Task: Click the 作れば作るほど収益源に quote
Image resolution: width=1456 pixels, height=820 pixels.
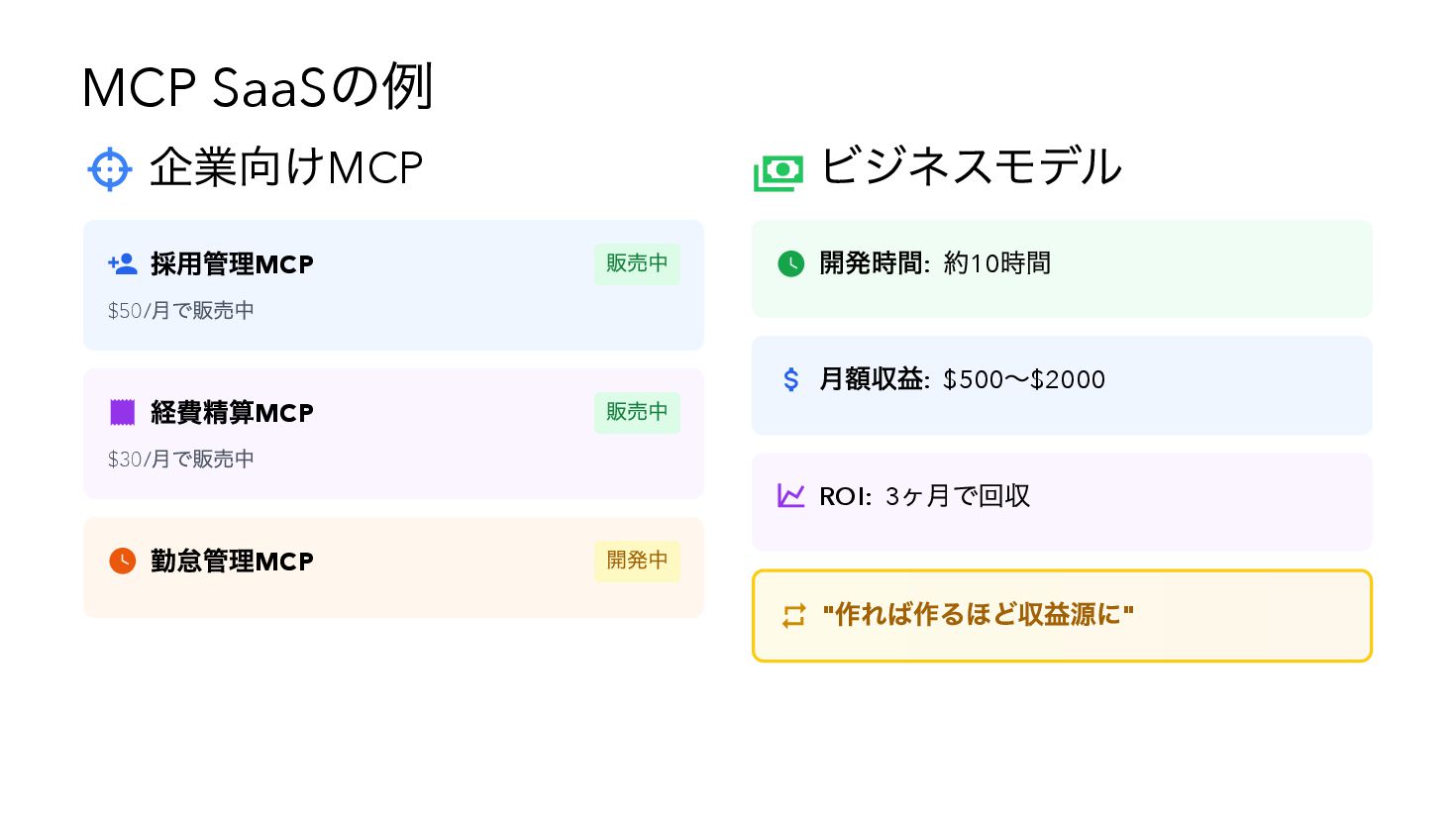Action: click(978, 615)
